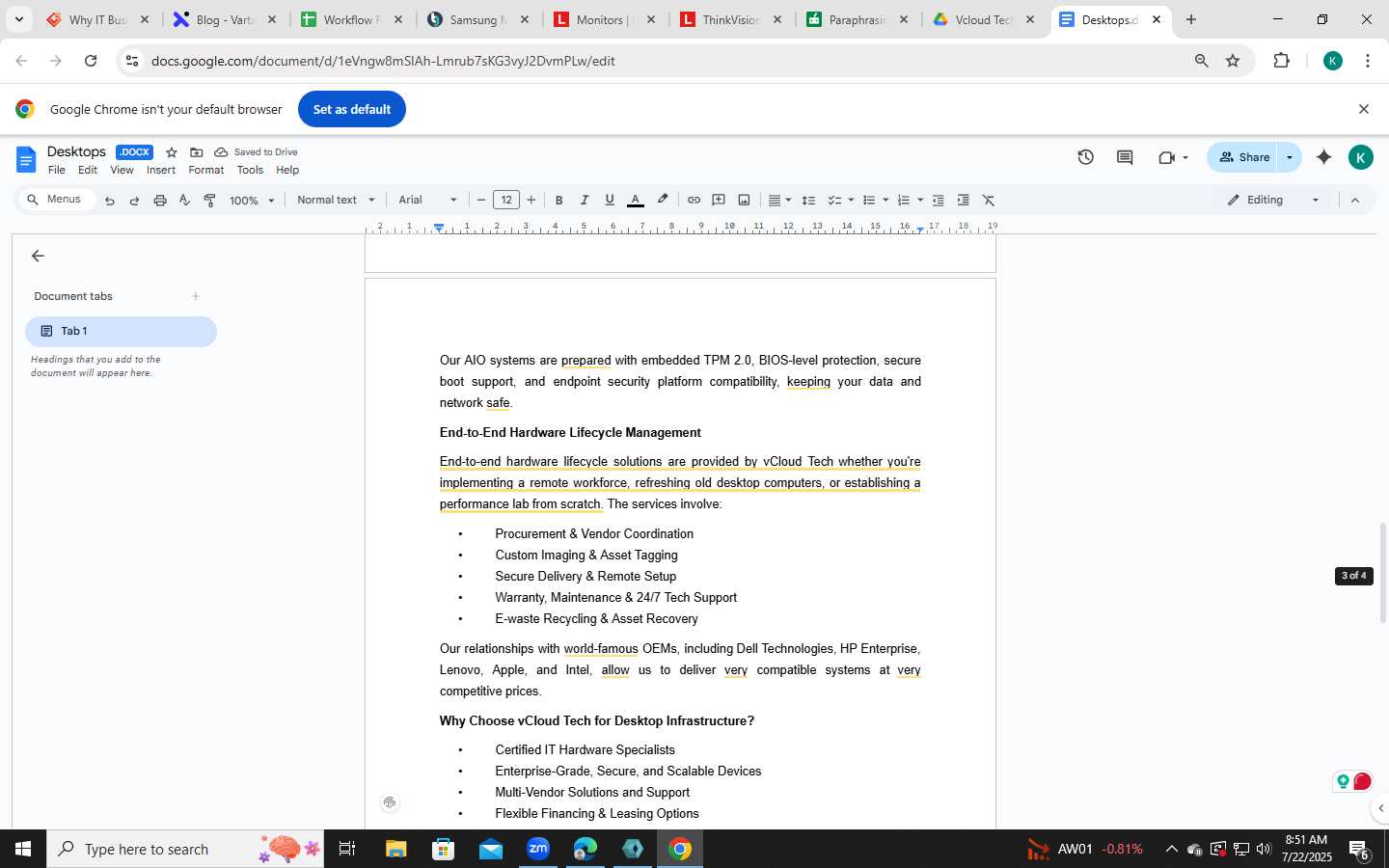Reload the page
Viewport: 1389px width, 868px height.
pyautogui.click(x=91, y=61)
